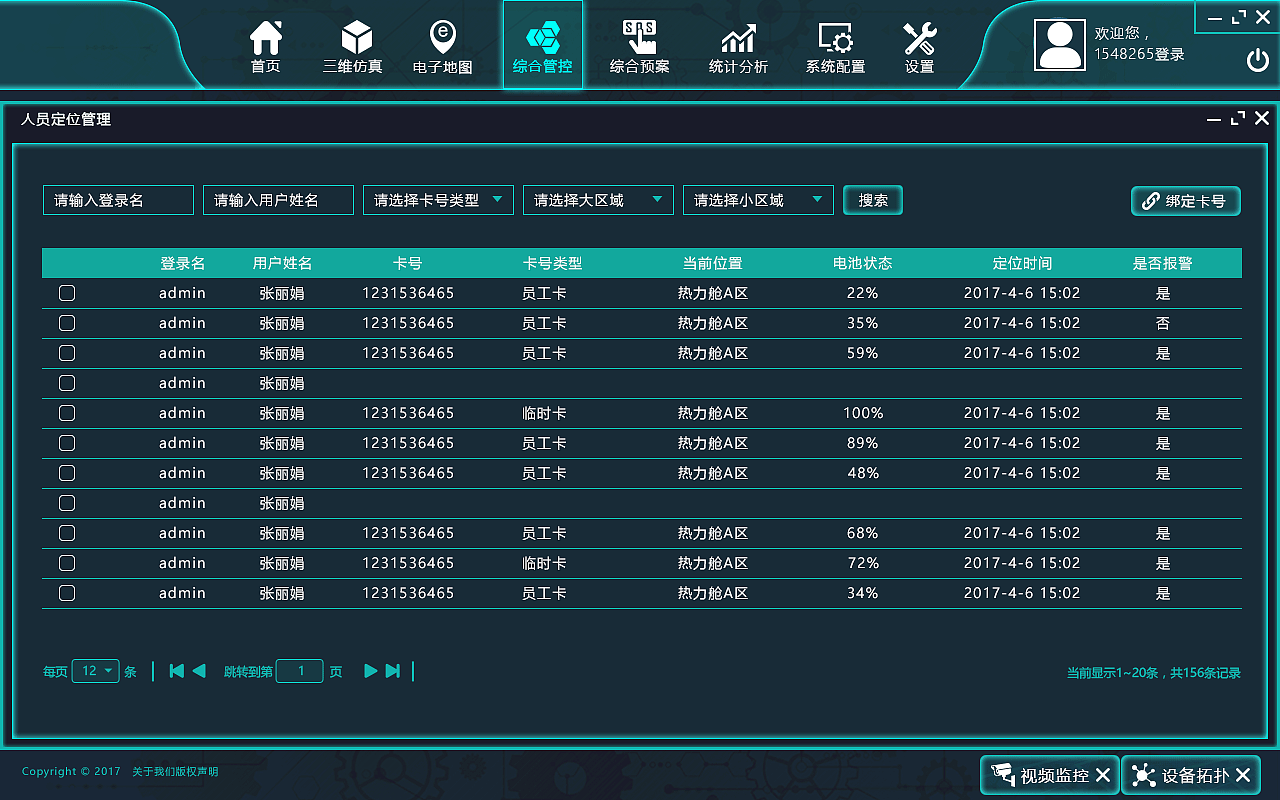Open 首页 from the top navigation
This screenshot has height=800, width=1280.
pos(265,45)
